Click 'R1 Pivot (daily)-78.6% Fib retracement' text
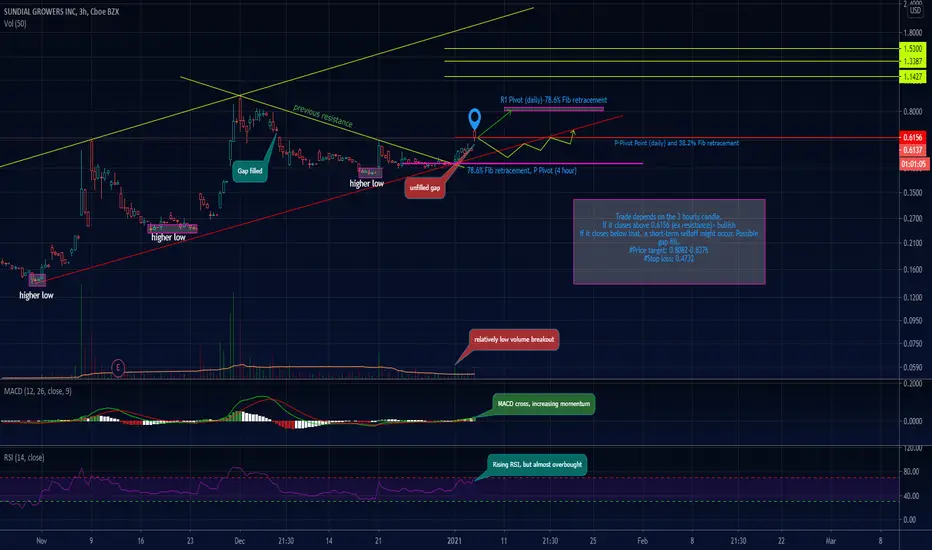 tap(553, 100)
